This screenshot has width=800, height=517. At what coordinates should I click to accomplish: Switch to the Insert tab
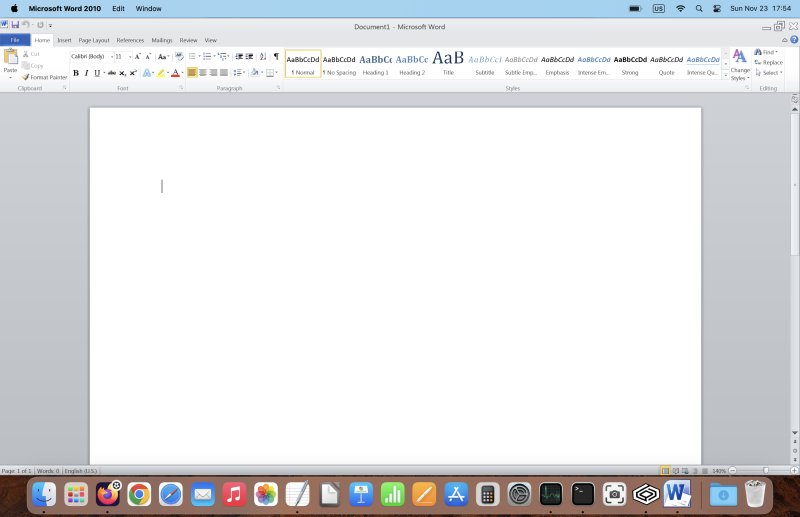[x=64, y=40]
